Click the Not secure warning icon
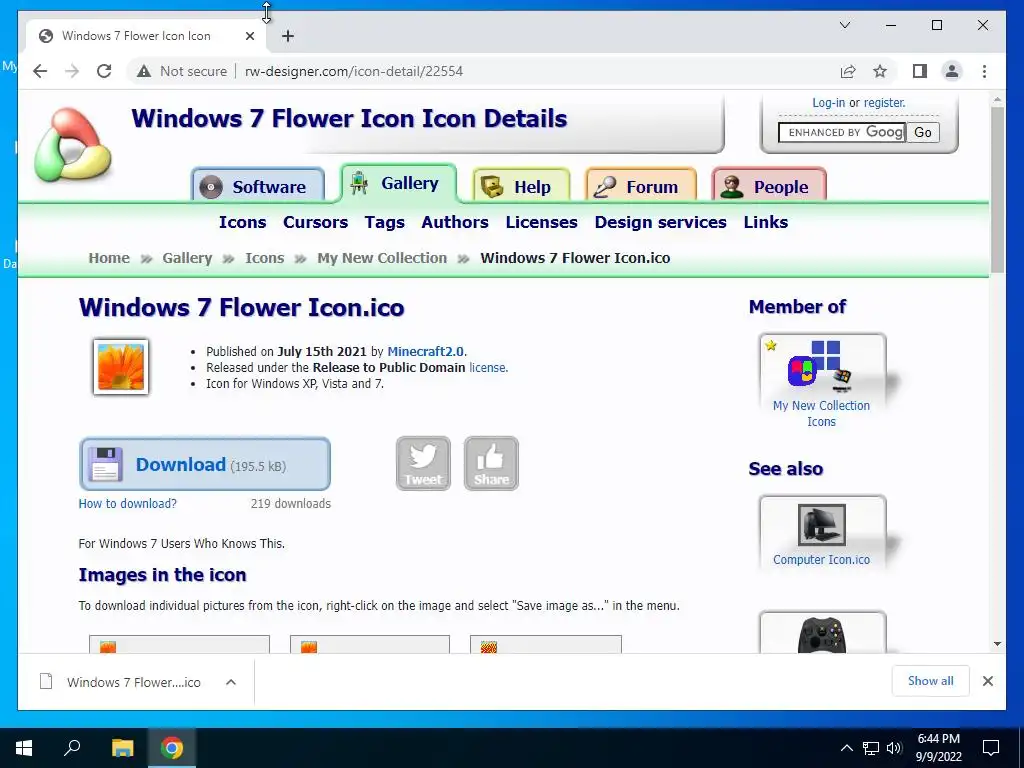The image size is (1024, 768). click(x=144, y=71)
